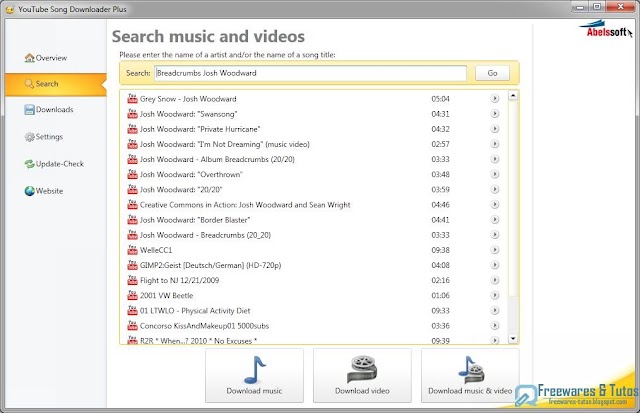
Task: Play preview of Flight to NJ 12/21/2009
Action: (495, 280)
